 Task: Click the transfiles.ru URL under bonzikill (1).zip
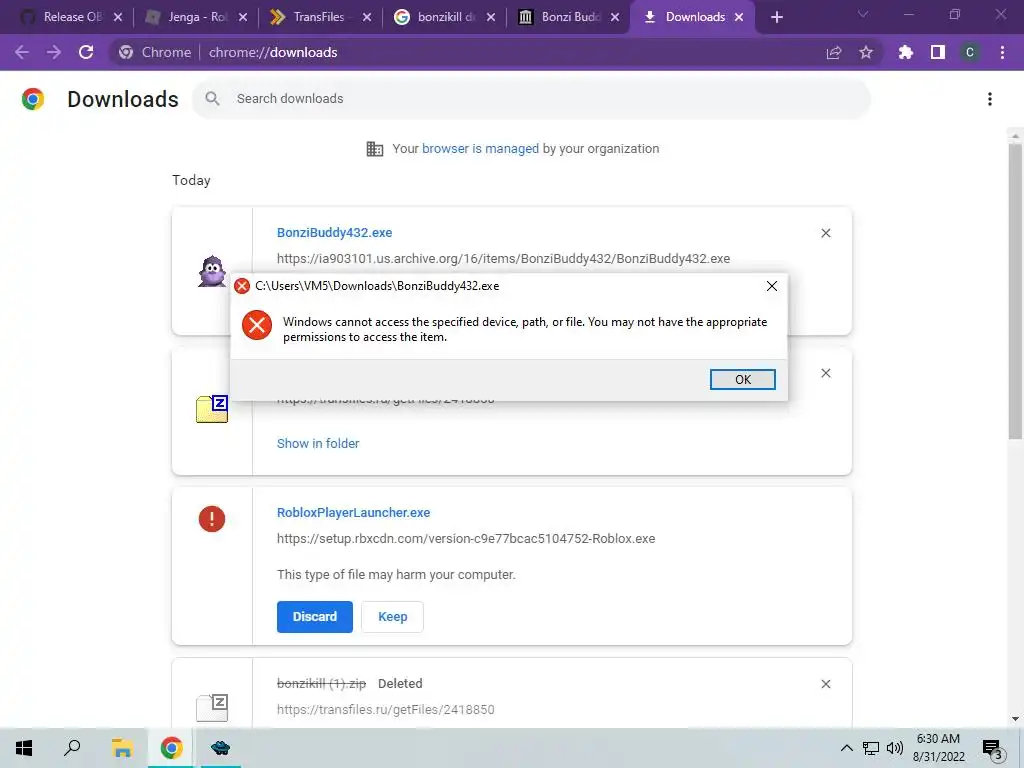tap(385, 710)
